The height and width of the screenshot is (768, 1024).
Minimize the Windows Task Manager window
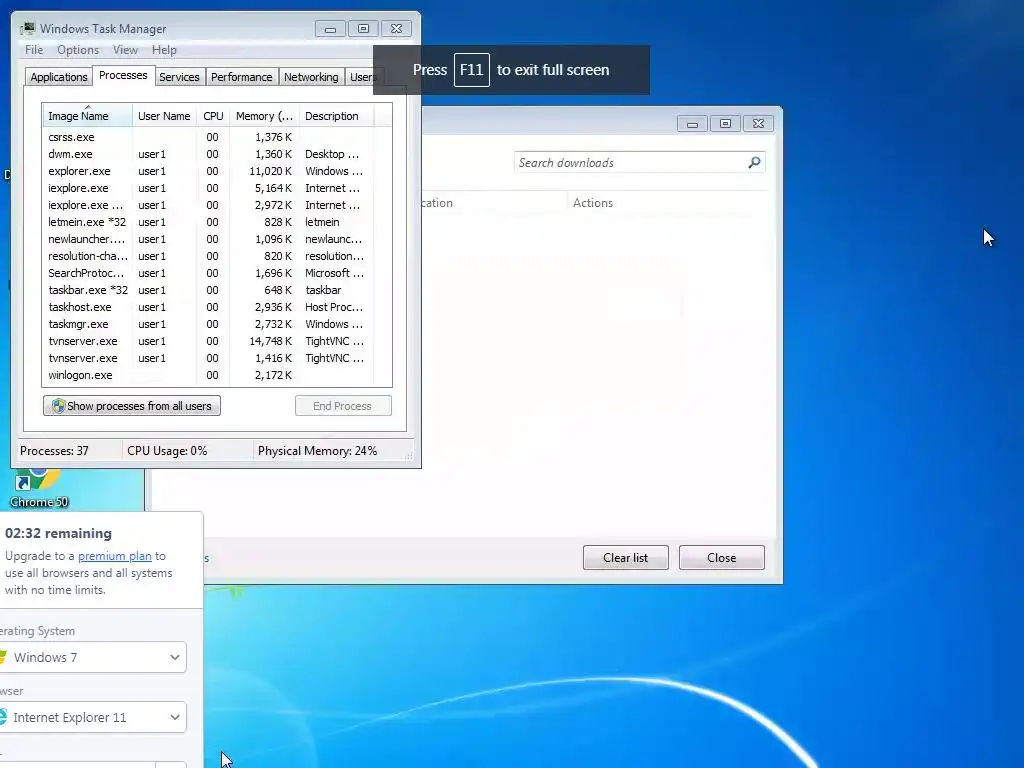coord(330,29)
